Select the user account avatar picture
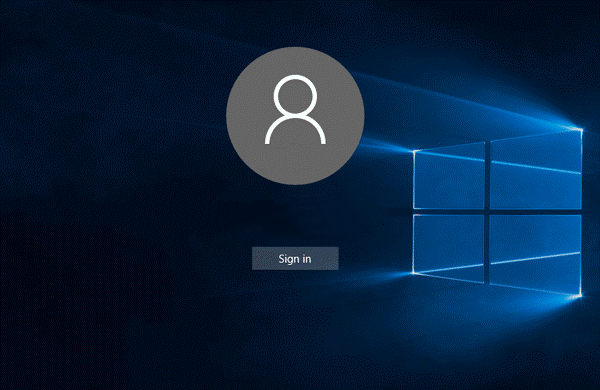600x390 pixels. pyautogui.click(x=295, y=116)
